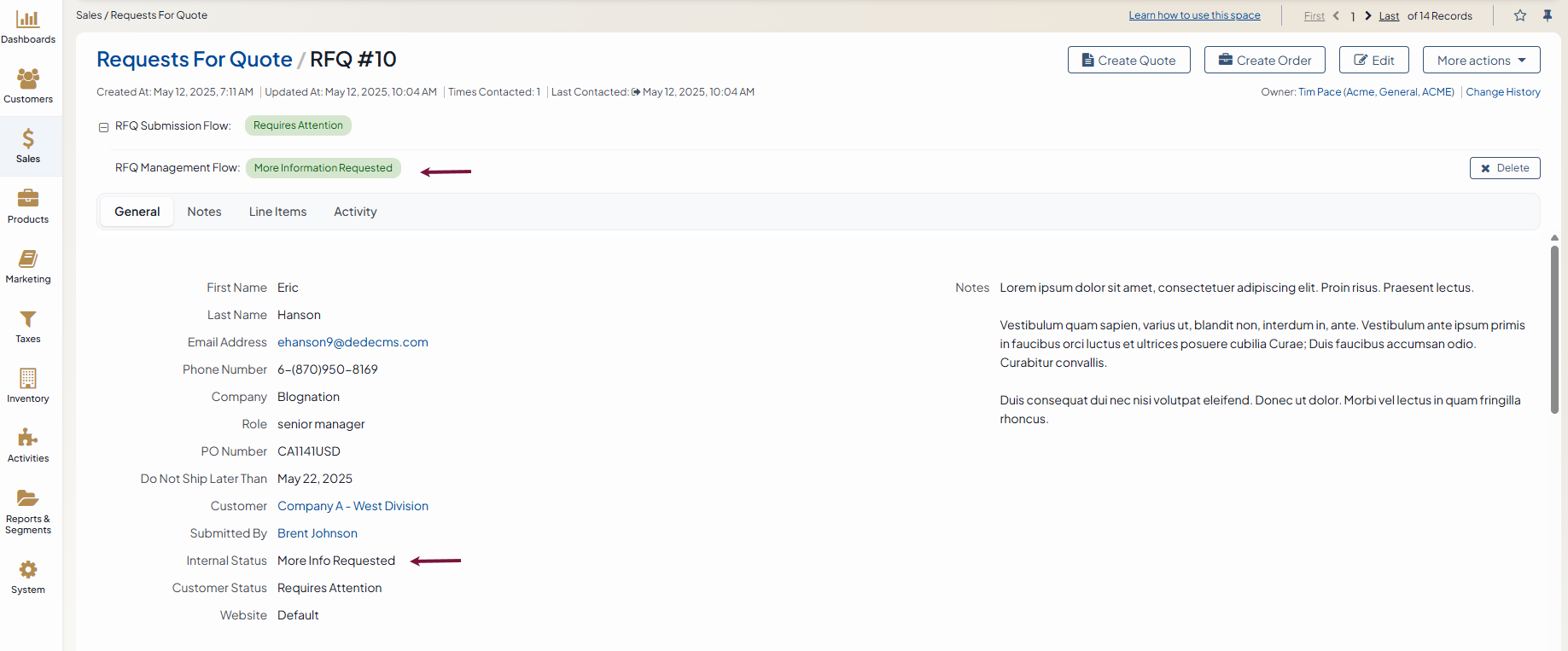
Task: Mark page as favorite with star icon
Action: click(1520, 15)
